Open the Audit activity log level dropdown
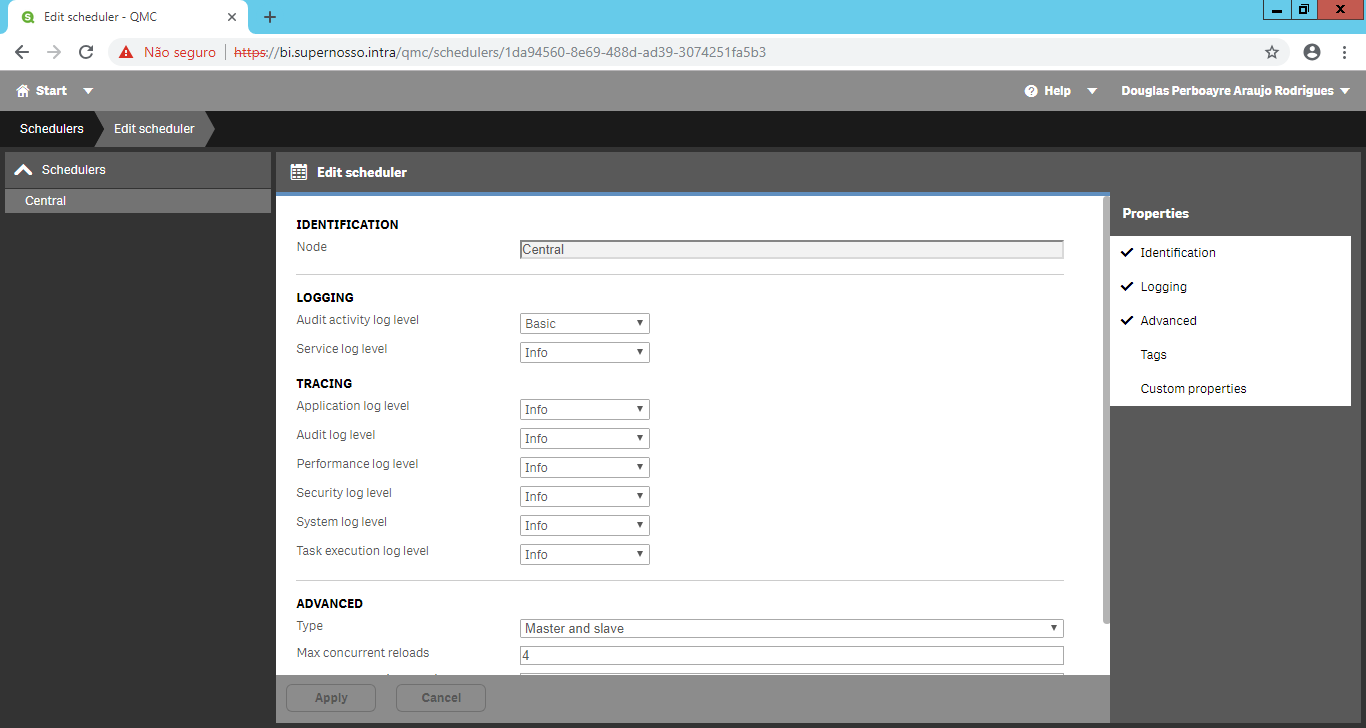 pos(585,324)
